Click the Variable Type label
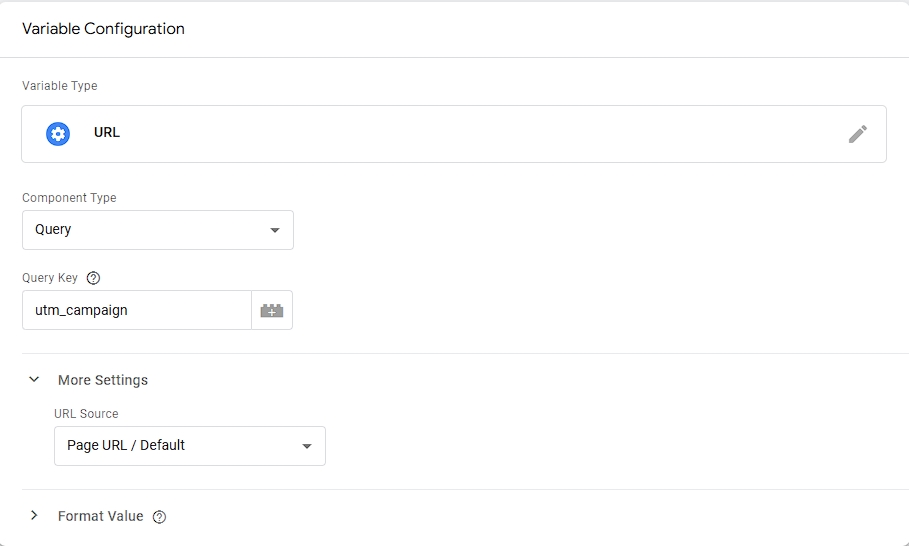Image resolution: width=909 pixels, height=546 pixels. click(60, 86)
